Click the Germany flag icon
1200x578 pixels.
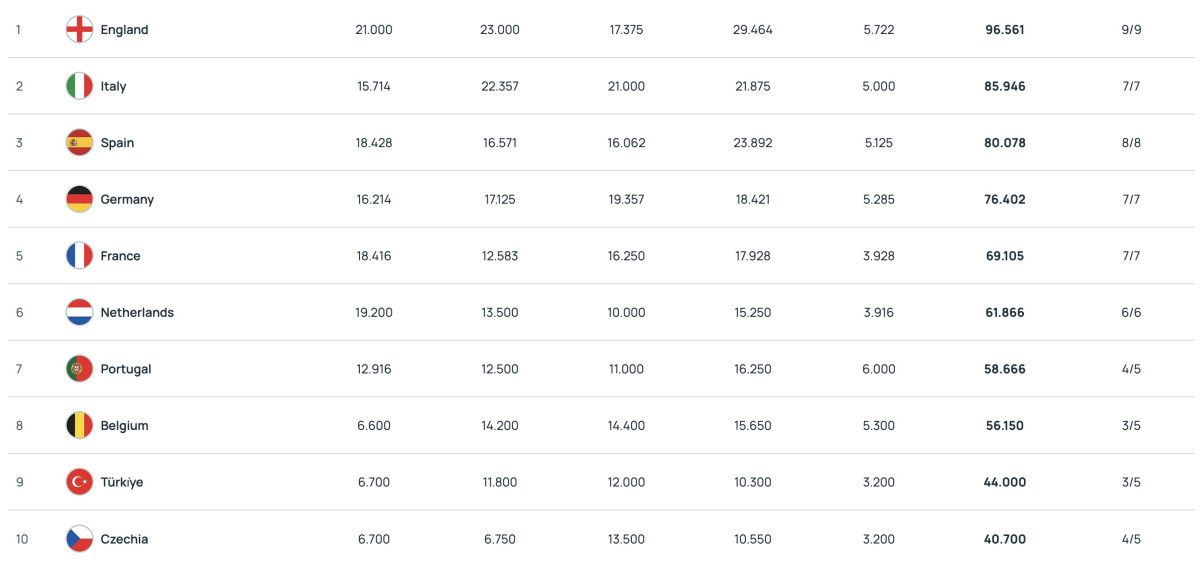pyautogui.click(x=79, y=199)
